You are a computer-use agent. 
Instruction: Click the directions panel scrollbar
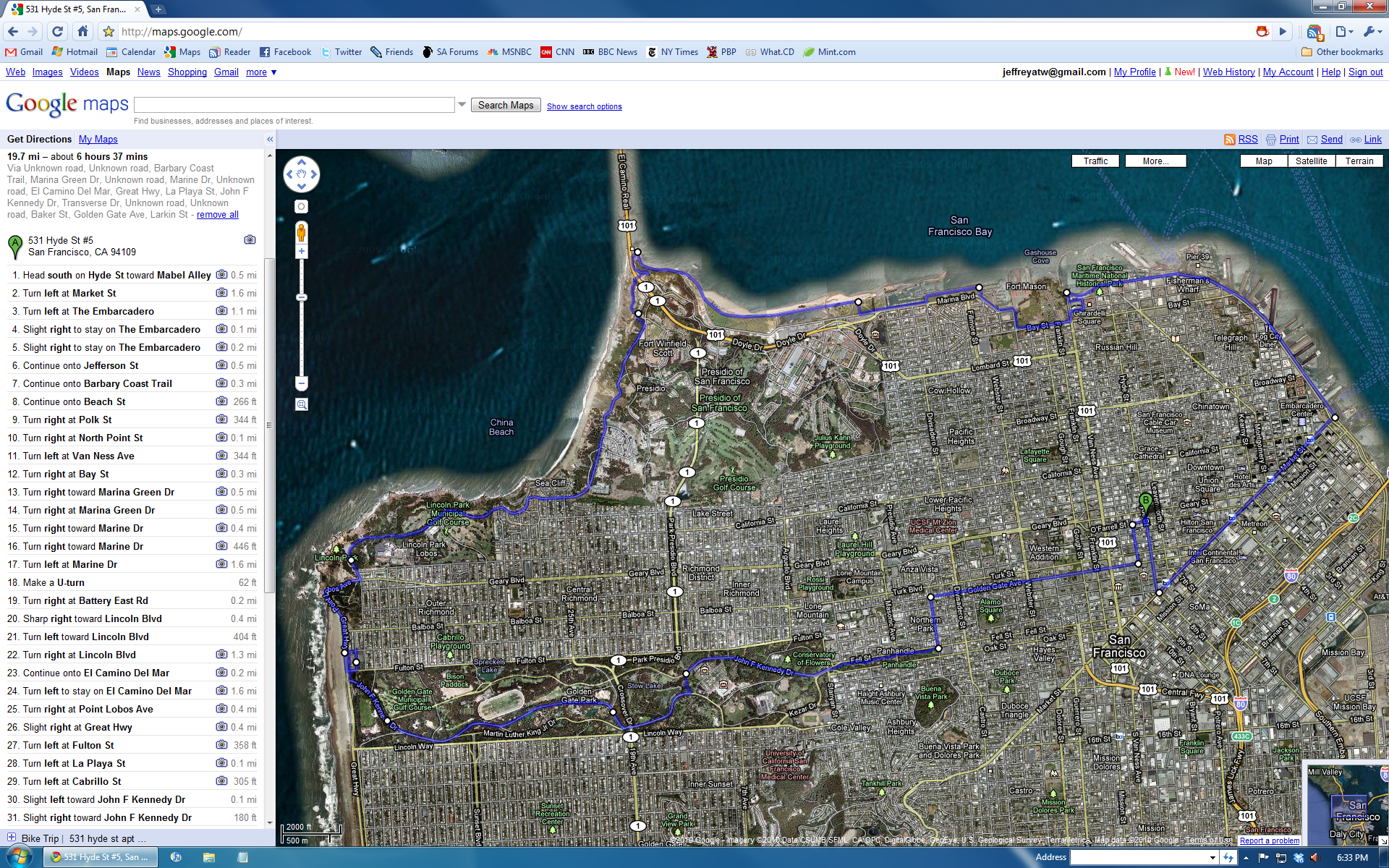point(270,425)
